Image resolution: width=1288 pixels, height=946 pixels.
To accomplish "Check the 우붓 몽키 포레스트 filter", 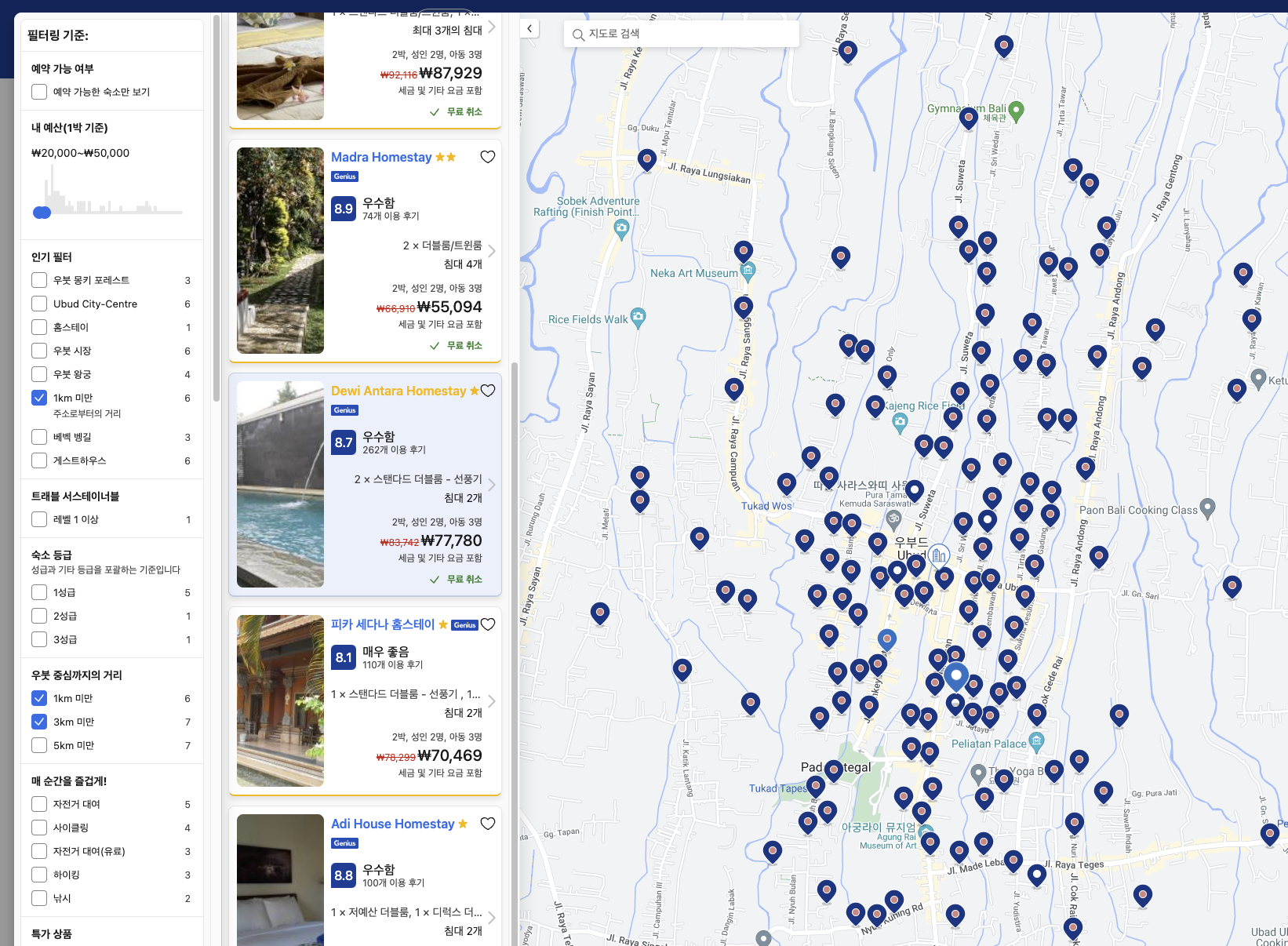I will (39, 280).
